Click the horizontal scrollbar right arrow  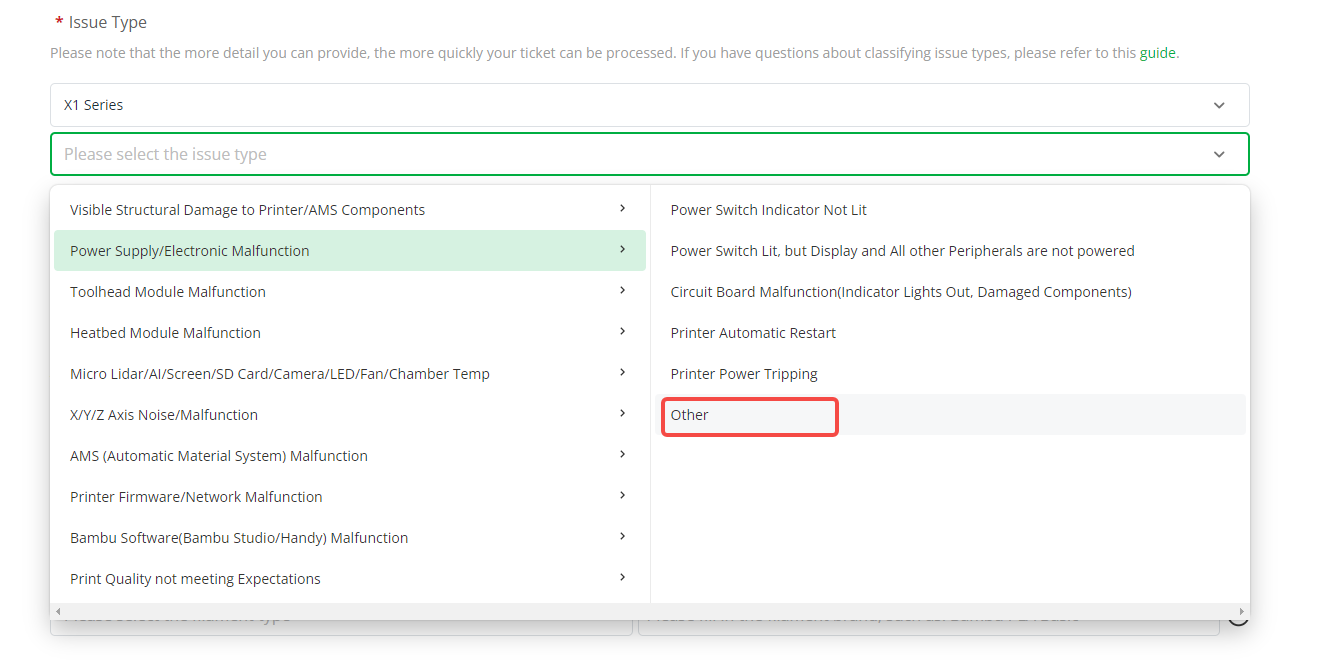[x=1242, y=611]
